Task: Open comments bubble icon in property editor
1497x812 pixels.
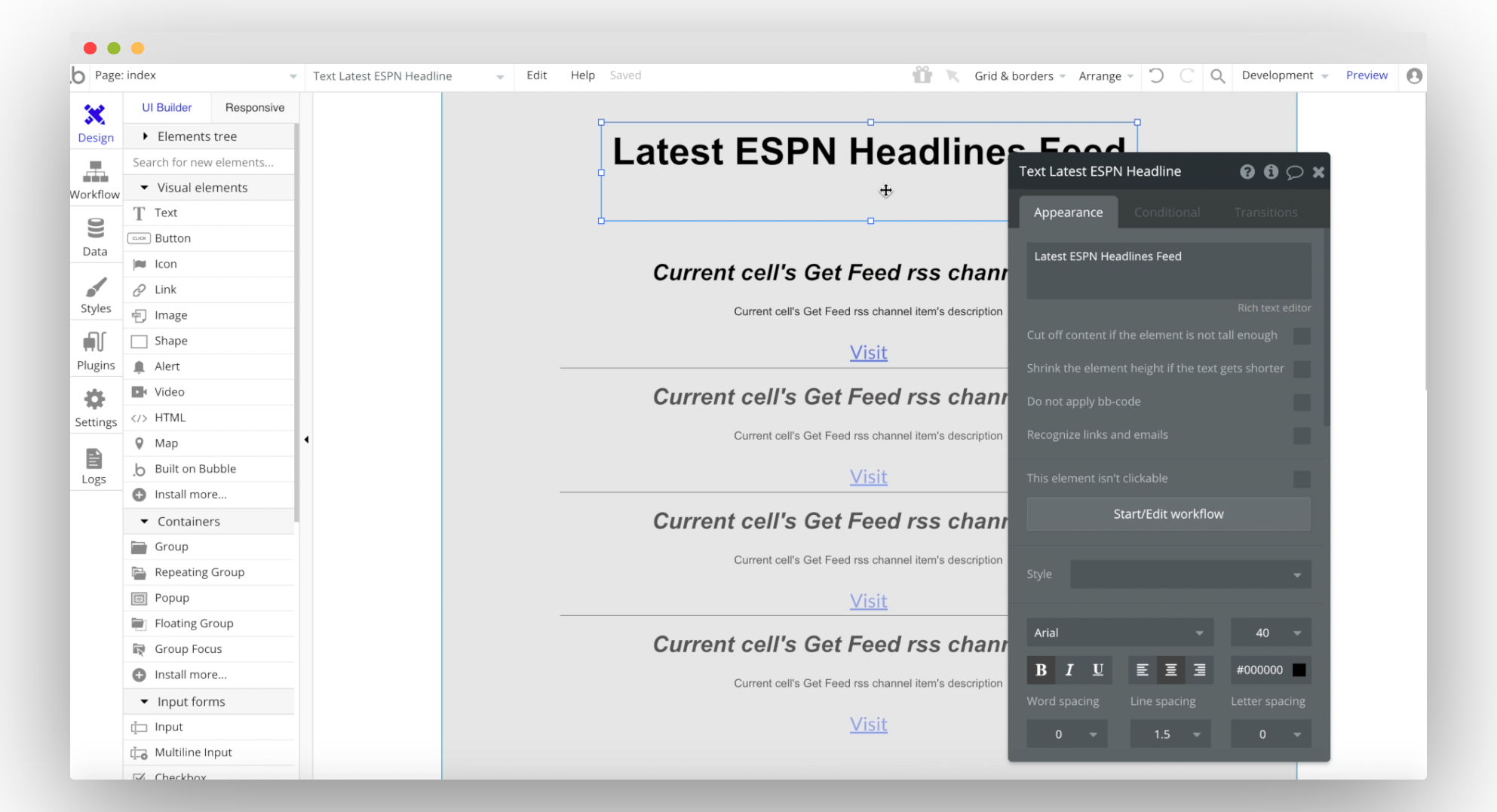Action: point(1294,172)
